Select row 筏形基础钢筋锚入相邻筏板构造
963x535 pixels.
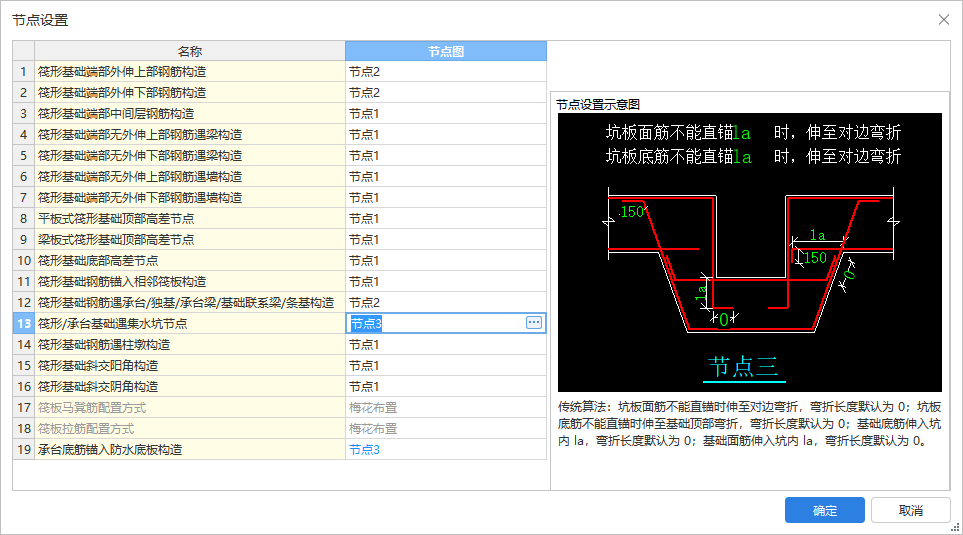pos(190,281)
